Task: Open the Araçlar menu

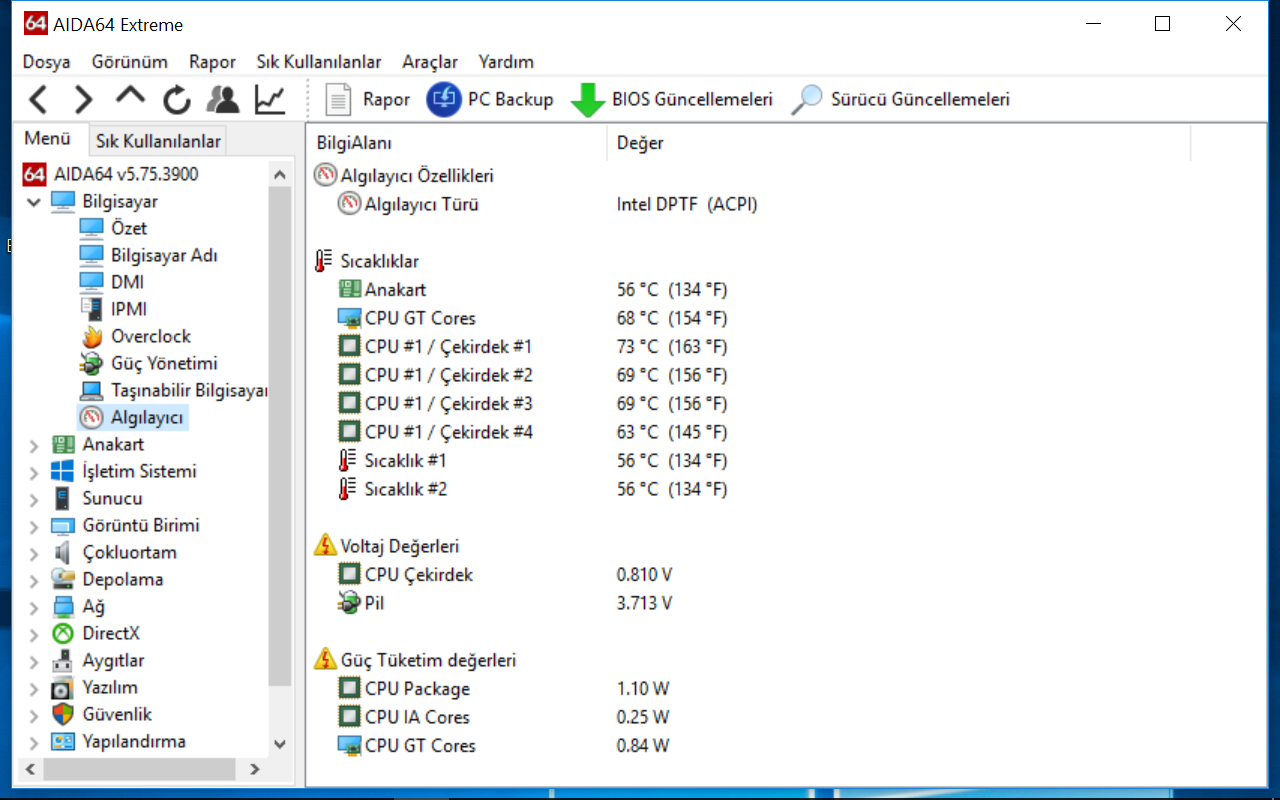Action: click(x=430, y=62)
